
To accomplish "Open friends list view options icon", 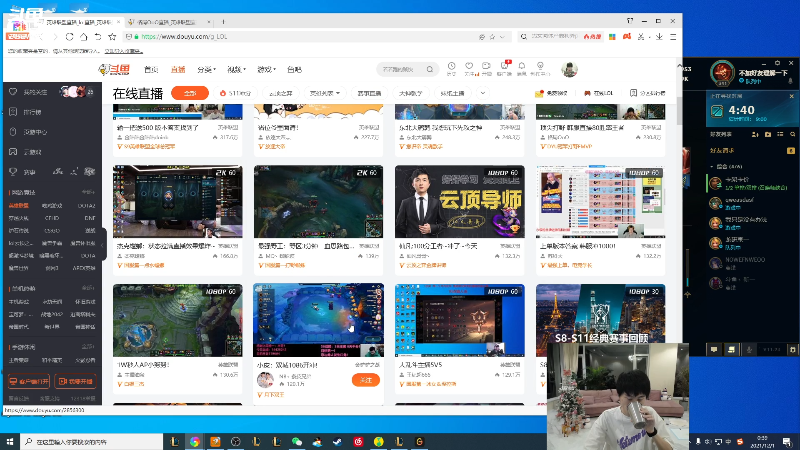I will (x=780, y=134).
